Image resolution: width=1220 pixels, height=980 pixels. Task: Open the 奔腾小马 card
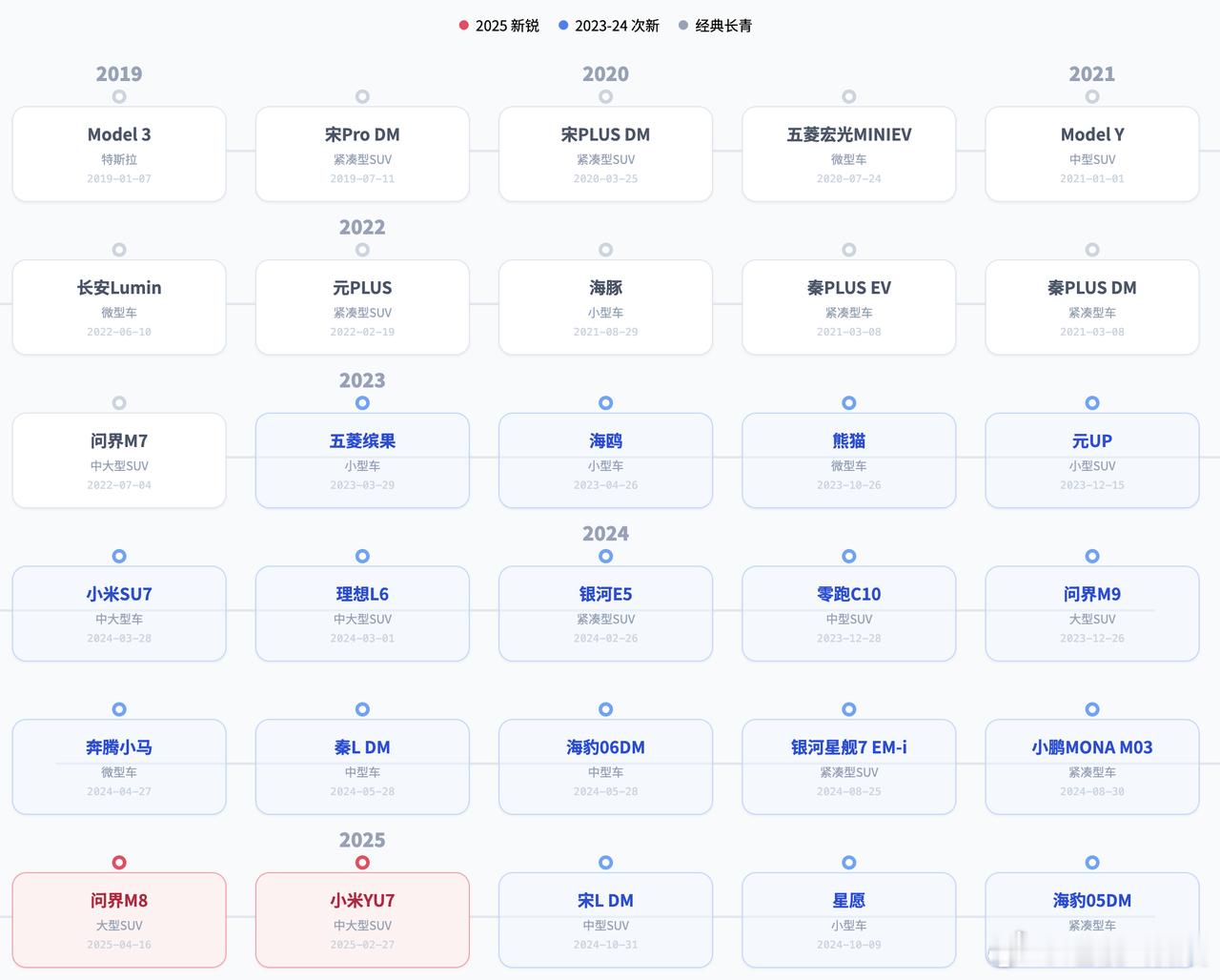pyautogui.click(x=119, y=767)
